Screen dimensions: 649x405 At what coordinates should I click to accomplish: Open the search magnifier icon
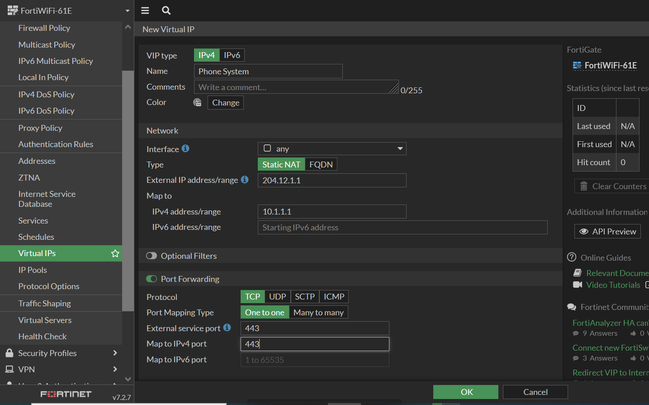[166, 11]
